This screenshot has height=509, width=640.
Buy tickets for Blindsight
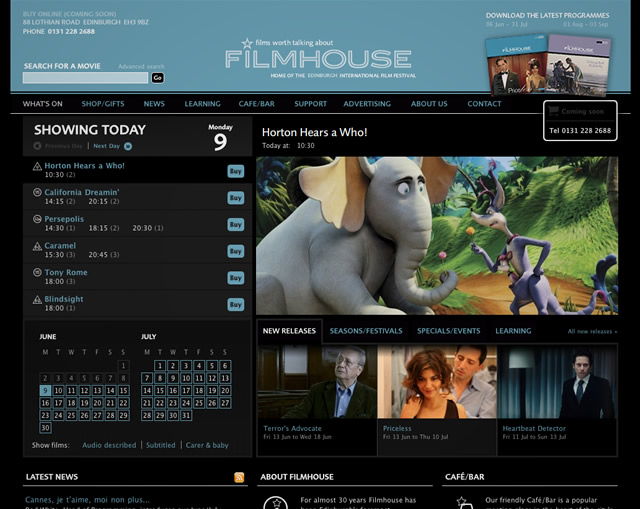tap(236, 305)
